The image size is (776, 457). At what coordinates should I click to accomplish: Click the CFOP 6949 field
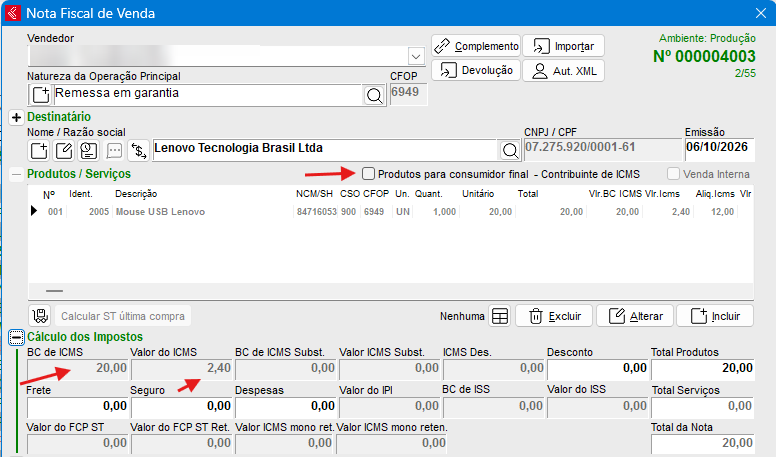(408, 94)
